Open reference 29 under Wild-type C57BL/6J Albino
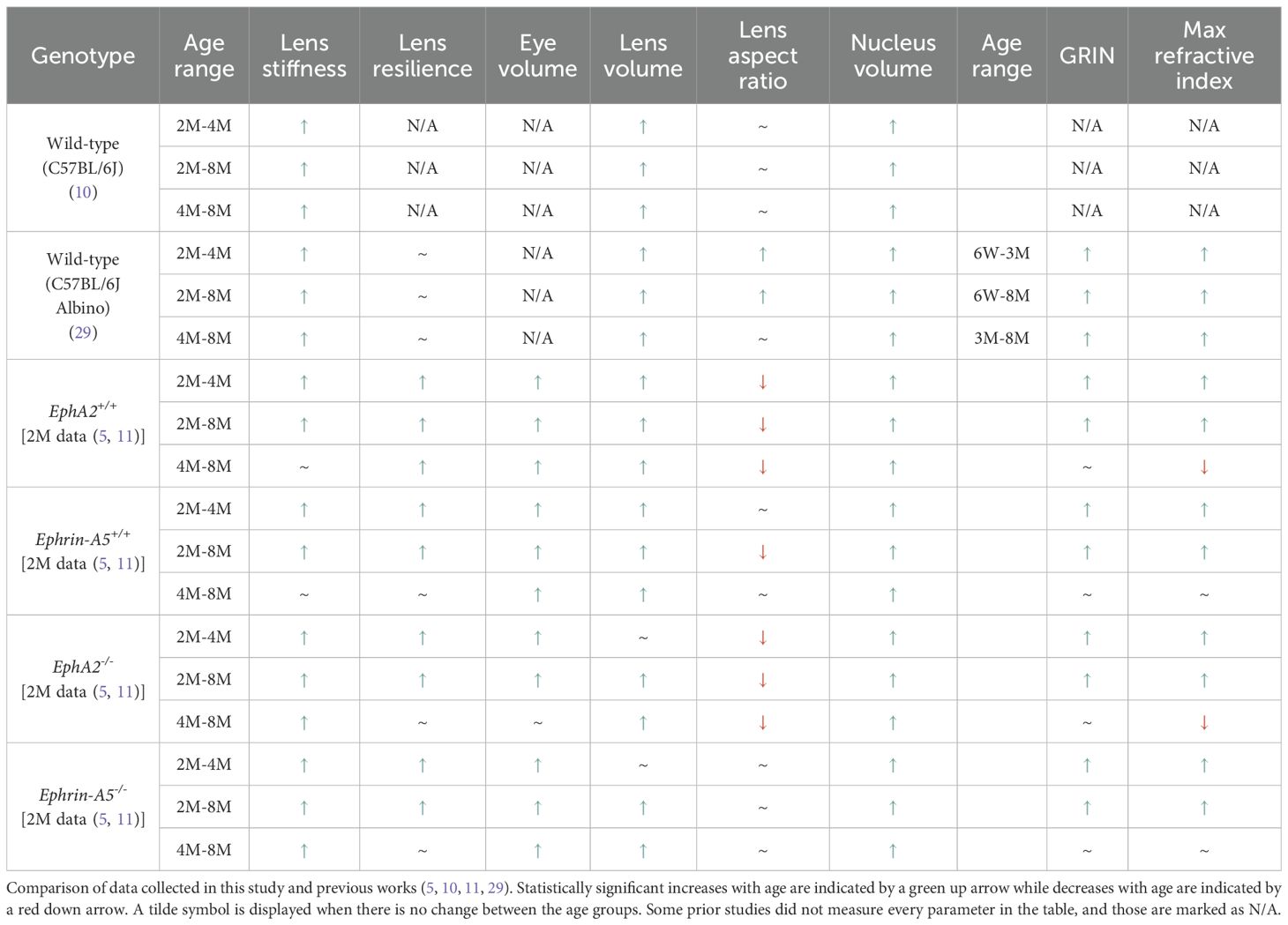 [83, 332]
